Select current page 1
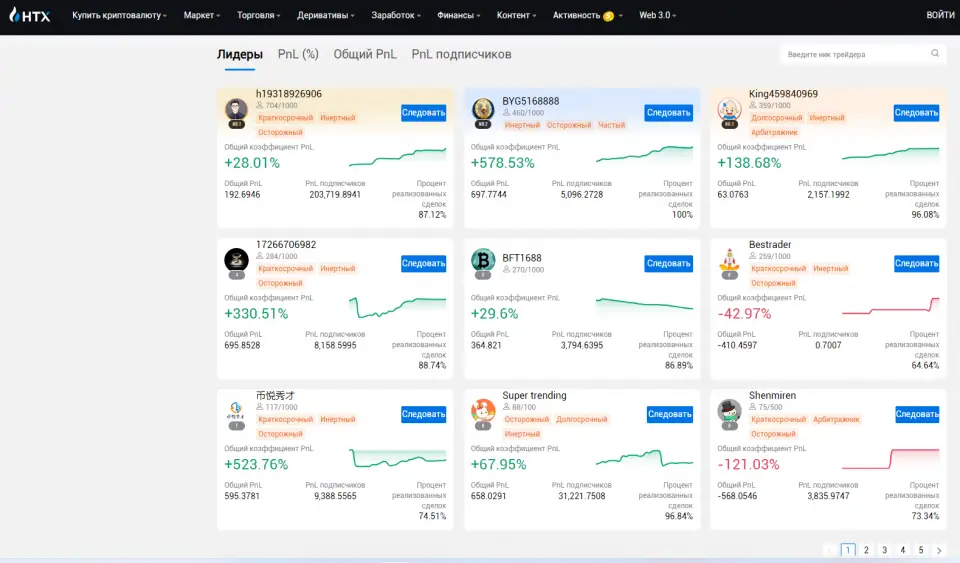The image size is (960, 563). 848,550
